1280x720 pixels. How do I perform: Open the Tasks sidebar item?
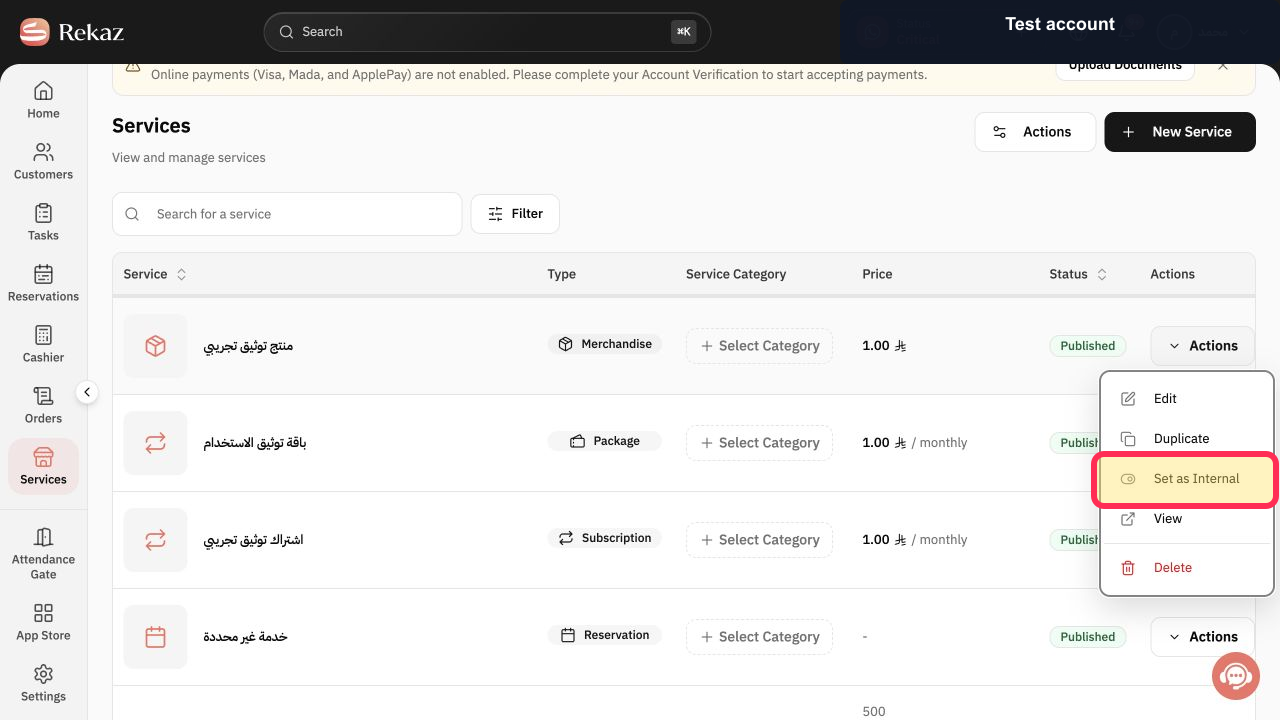coord(43,222)
